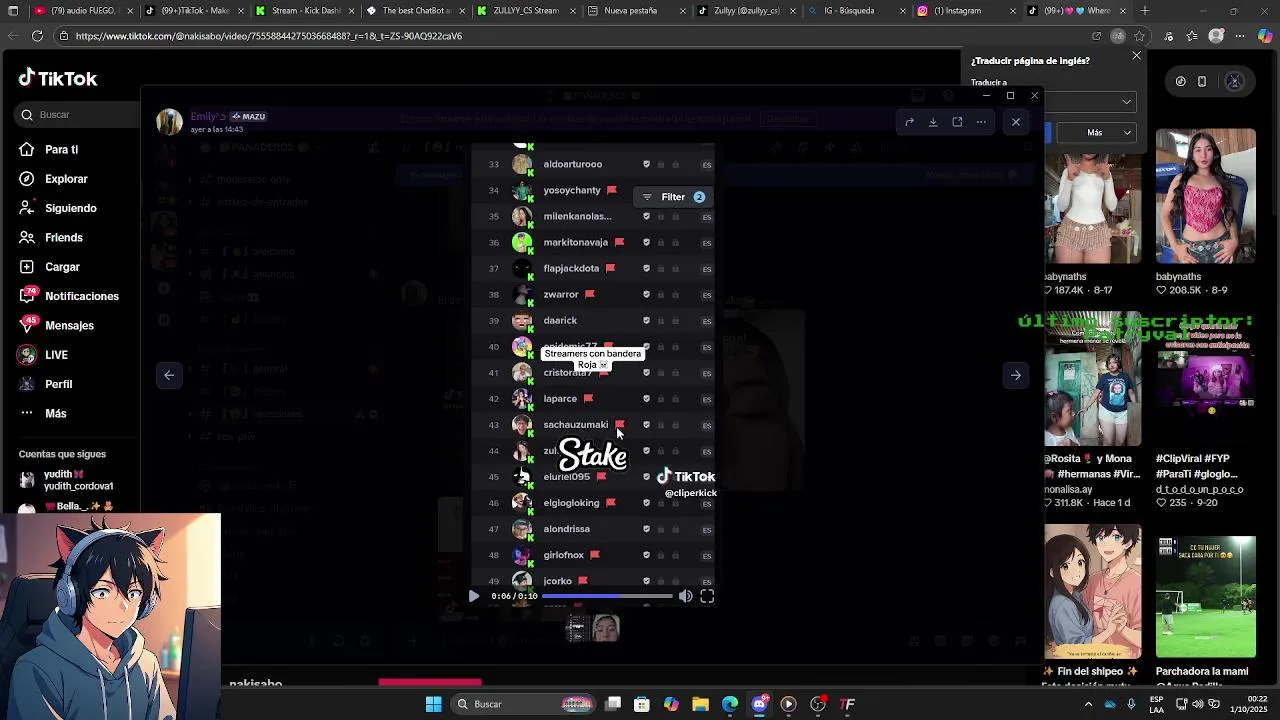1280x720 pixels.
Task: Click Windows taskbar Buscar search box
Action: (525, 704)
